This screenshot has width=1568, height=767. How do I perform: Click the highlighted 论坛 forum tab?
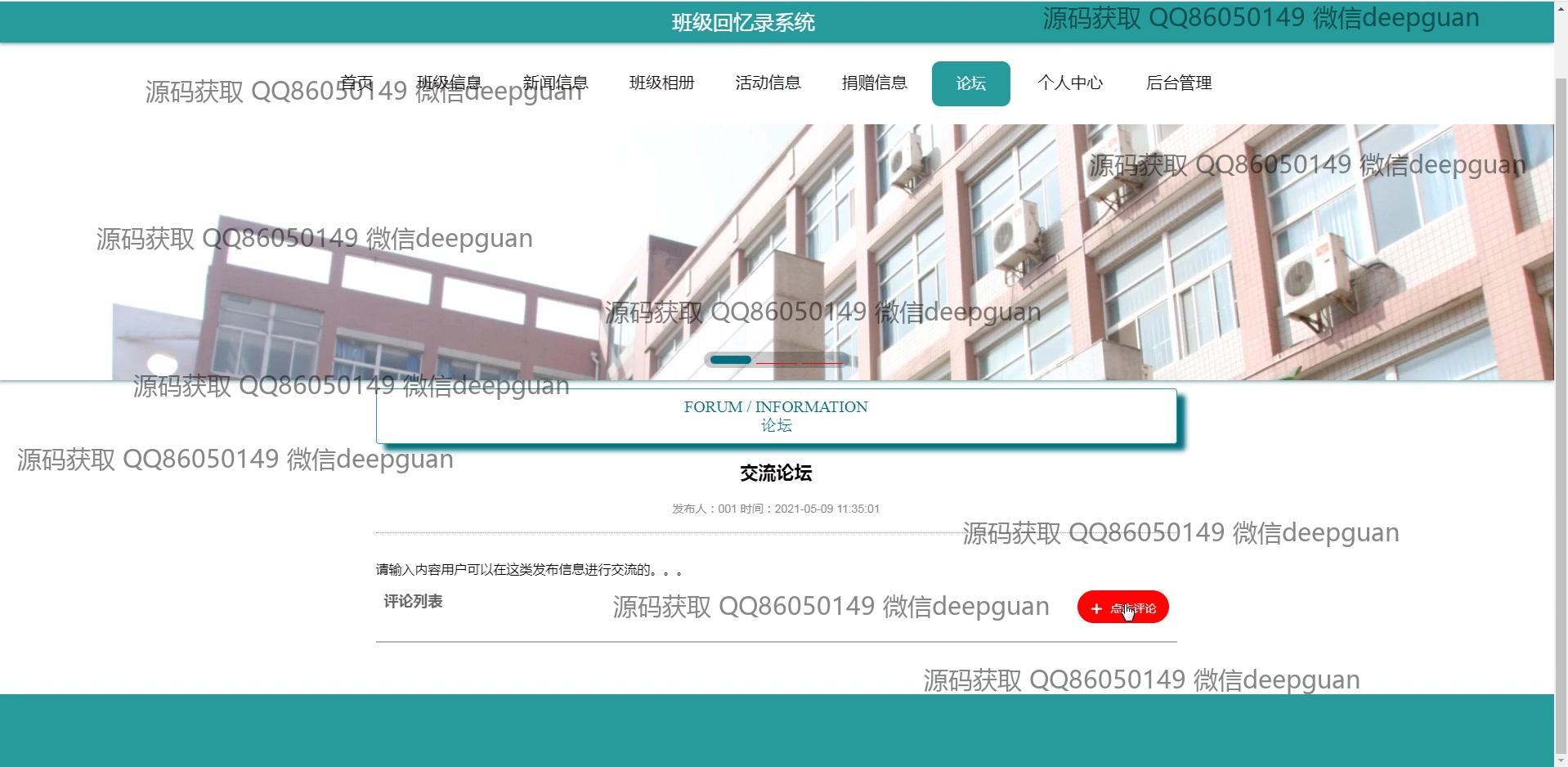click(970, 83)
